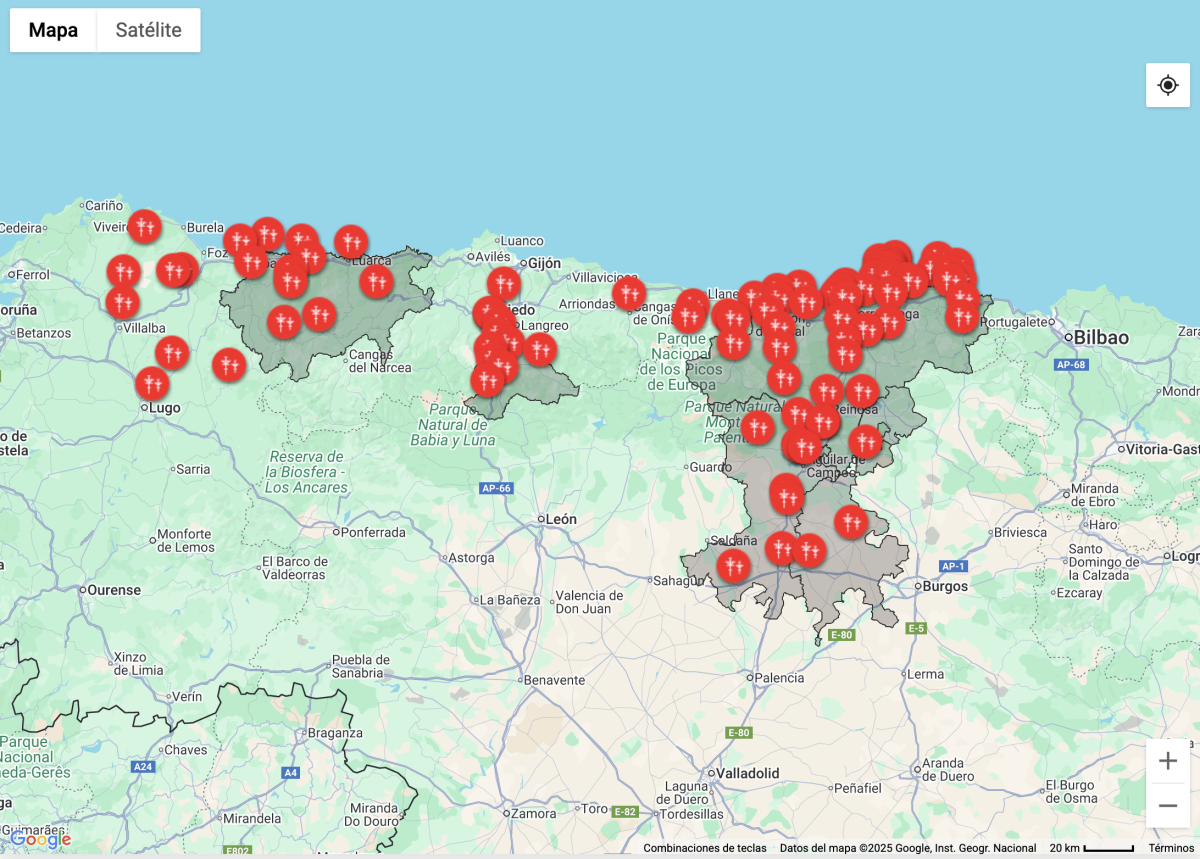Open Combinaciones de teclas shortcuts

705,848
